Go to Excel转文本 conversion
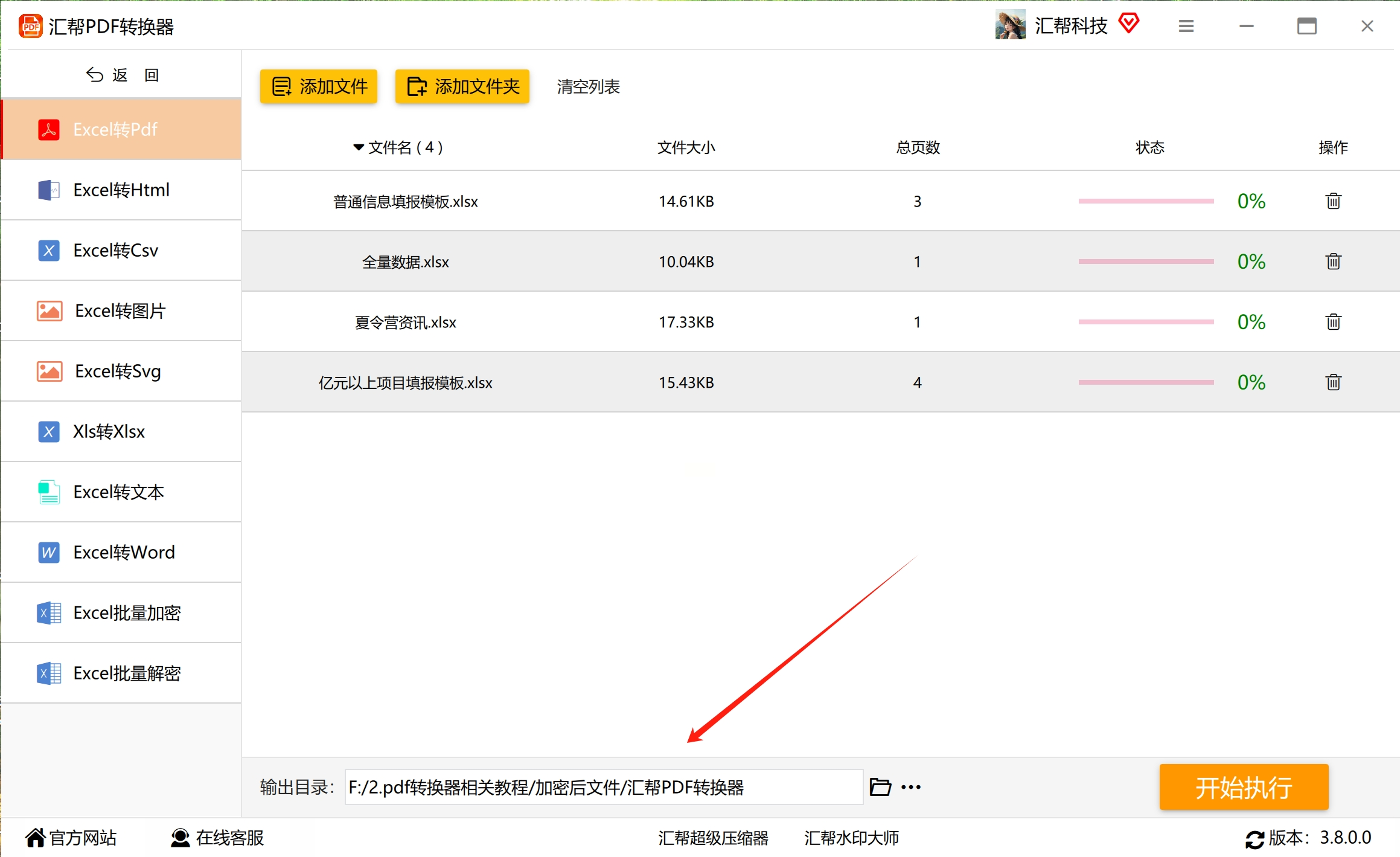This screenshot has height=857, width=1400. point(121,492)
